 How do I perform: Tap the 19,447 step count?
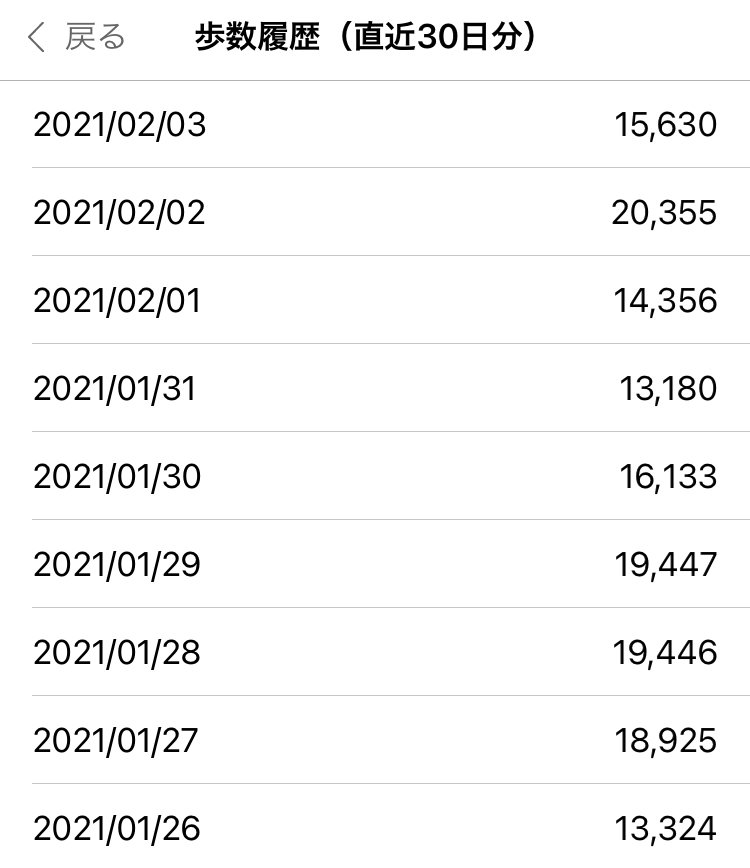[x=666, y=565]
